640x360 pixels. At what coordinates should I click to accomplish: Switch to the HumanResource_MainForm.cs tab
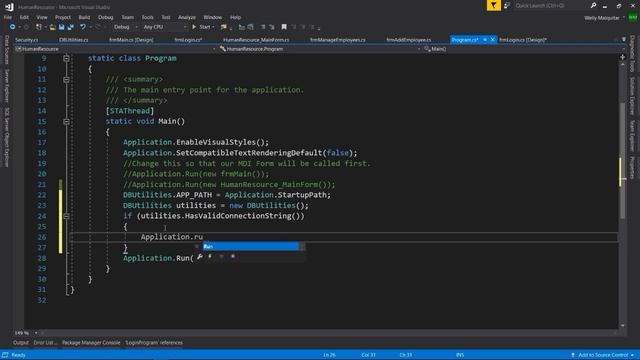point(256,40)
